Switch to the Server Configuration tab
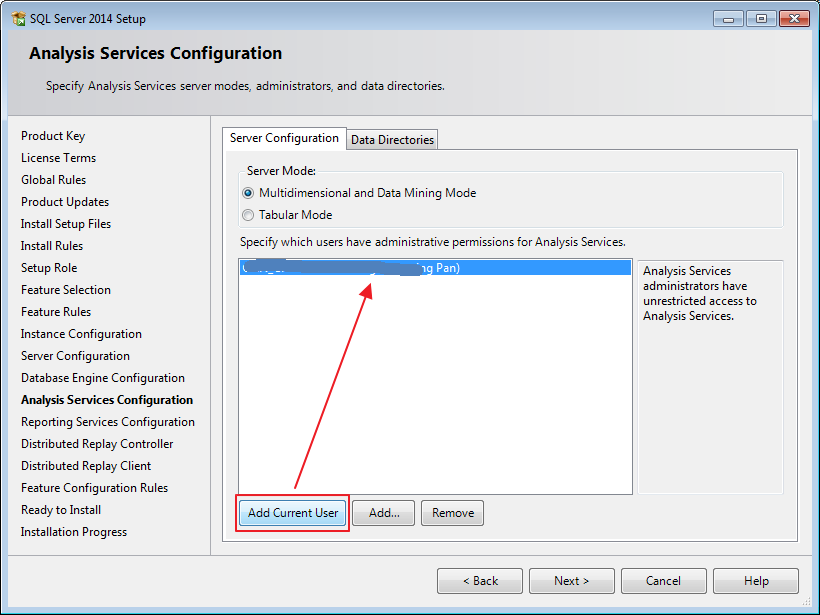This screenshot has height=615, width=820. 284,138
